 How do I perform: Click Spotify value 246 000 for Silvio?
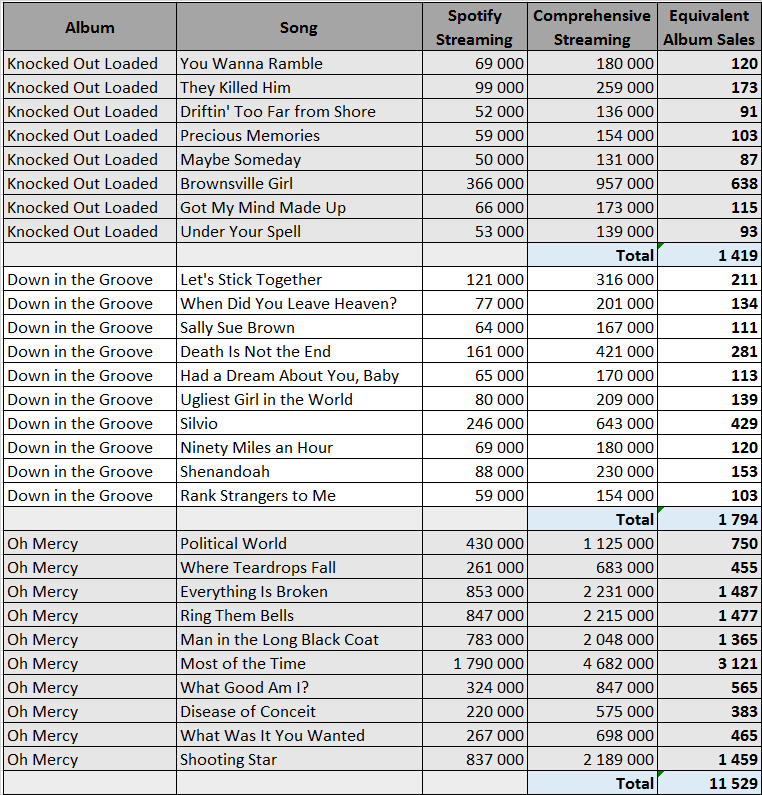coord(475,423)
